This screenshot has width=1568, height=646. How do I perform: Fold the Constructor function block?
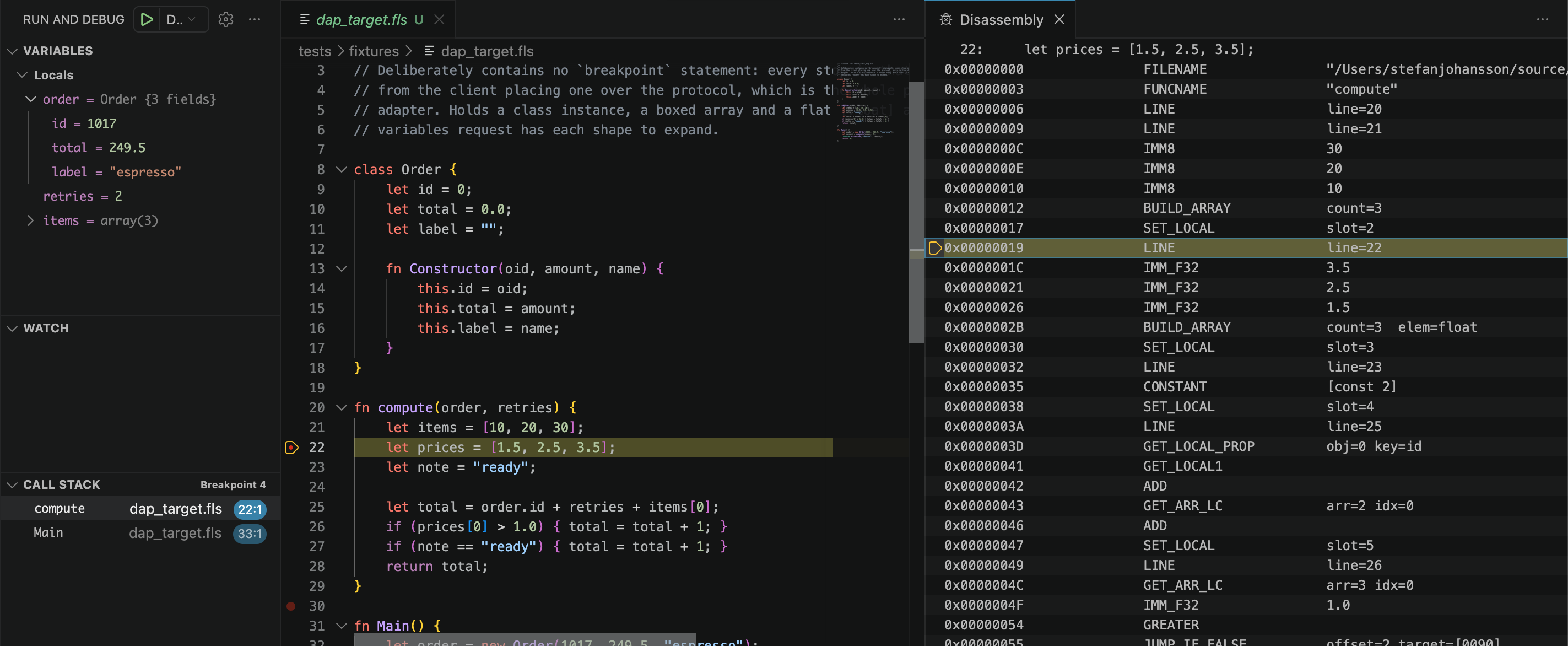coord(342,268)
